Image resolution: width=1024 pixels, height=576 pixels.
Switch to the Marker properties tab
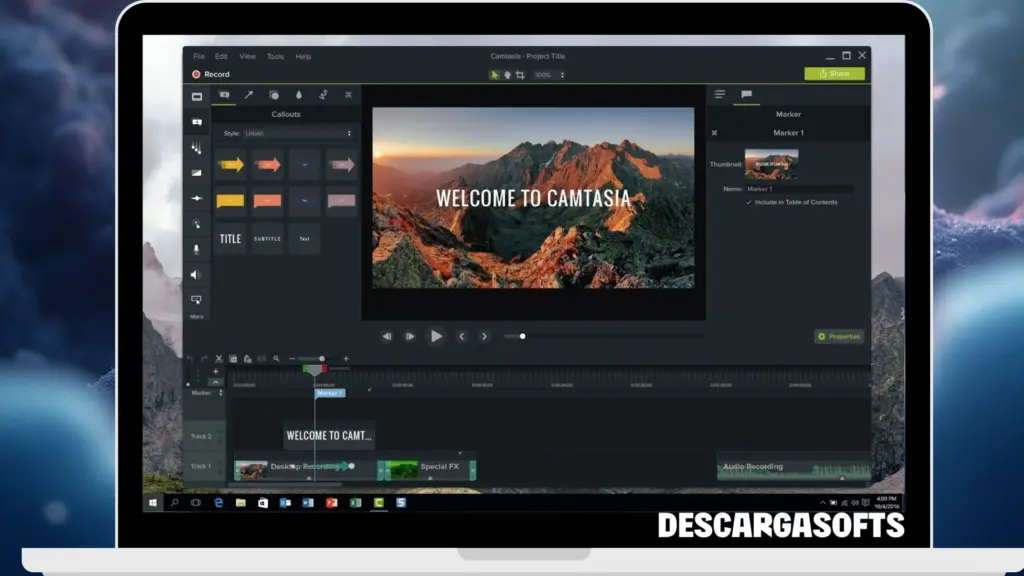746,94
